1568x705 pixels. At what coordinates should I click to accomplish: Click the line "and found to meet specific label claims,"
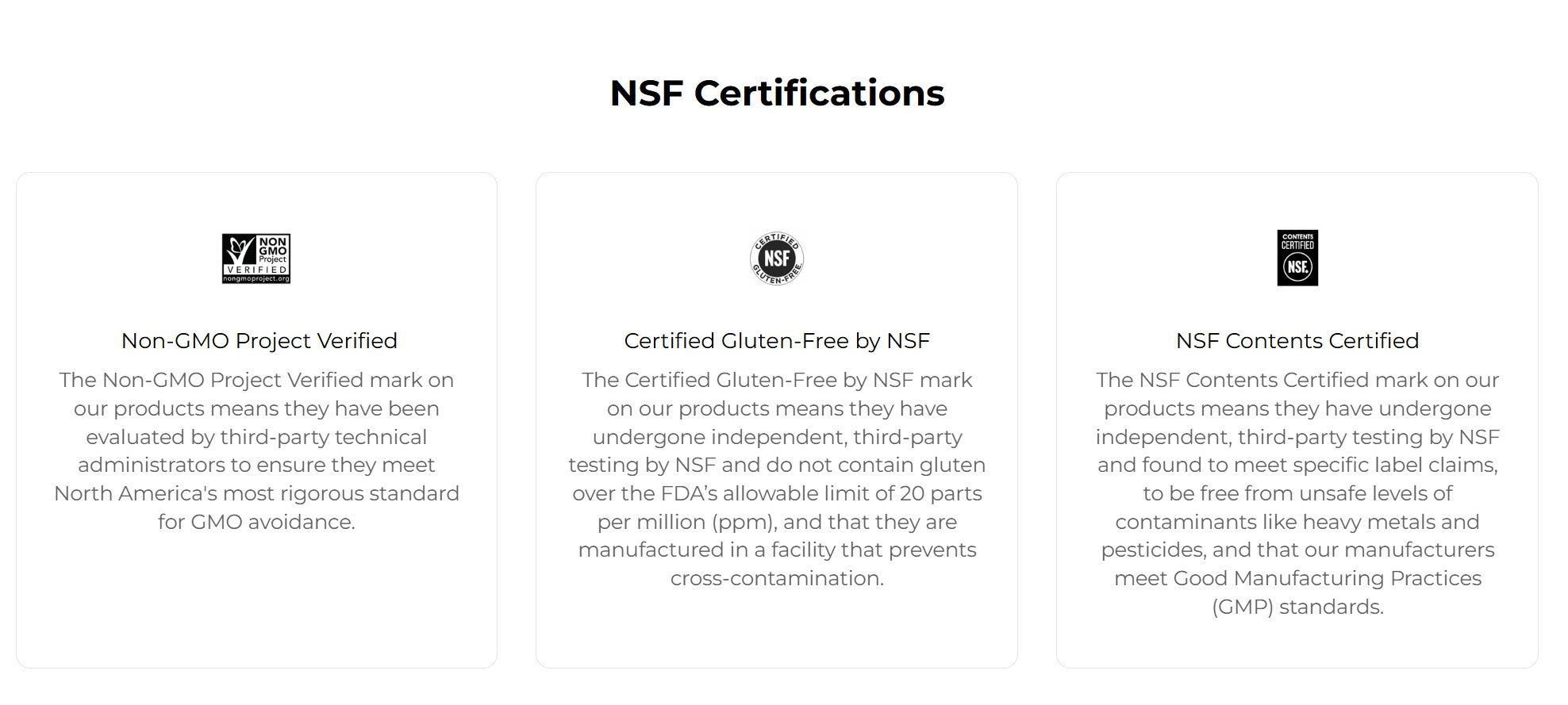[1297, 465]
